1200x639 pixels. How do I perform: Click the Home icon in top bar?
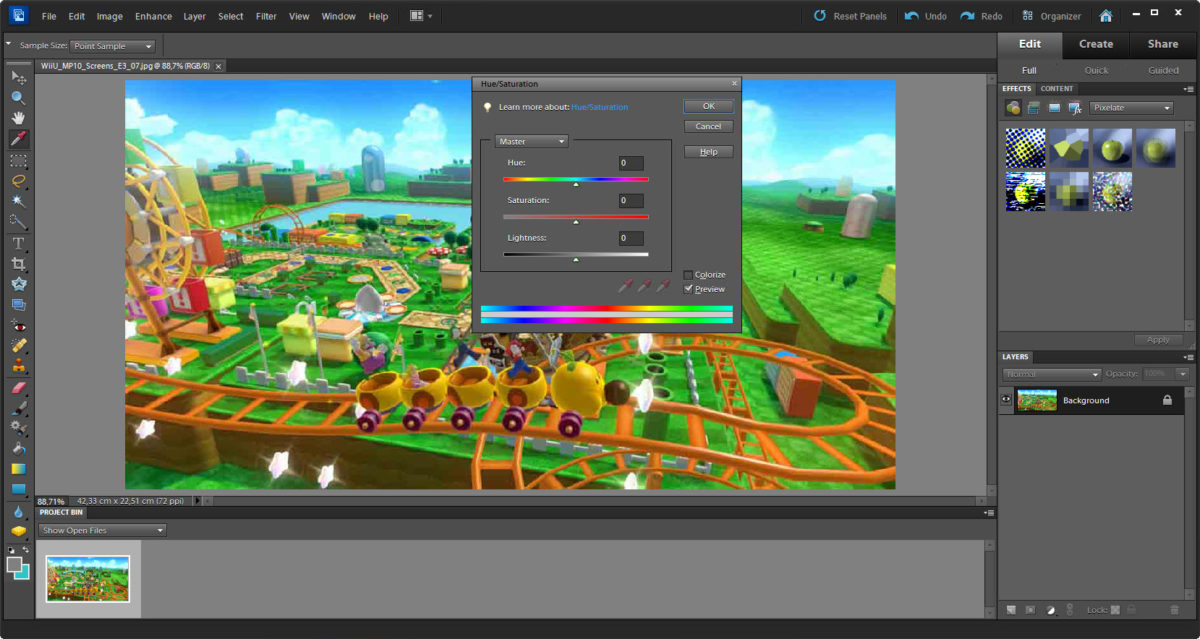[x=1105, y=16]
